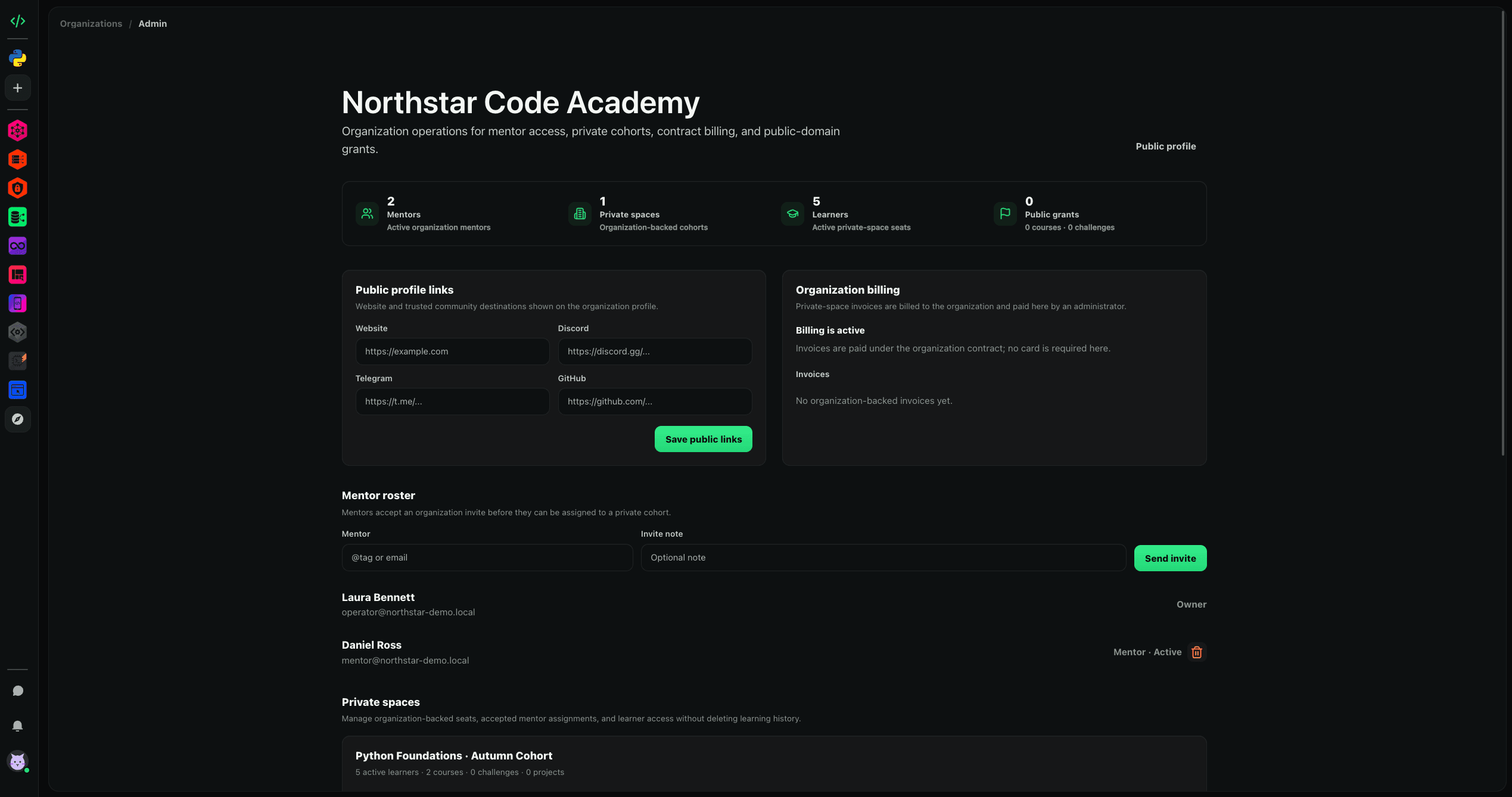Screen dimensions: 1512x797
Task: Click the Public profile links heading
Action: tap(404, 290)
